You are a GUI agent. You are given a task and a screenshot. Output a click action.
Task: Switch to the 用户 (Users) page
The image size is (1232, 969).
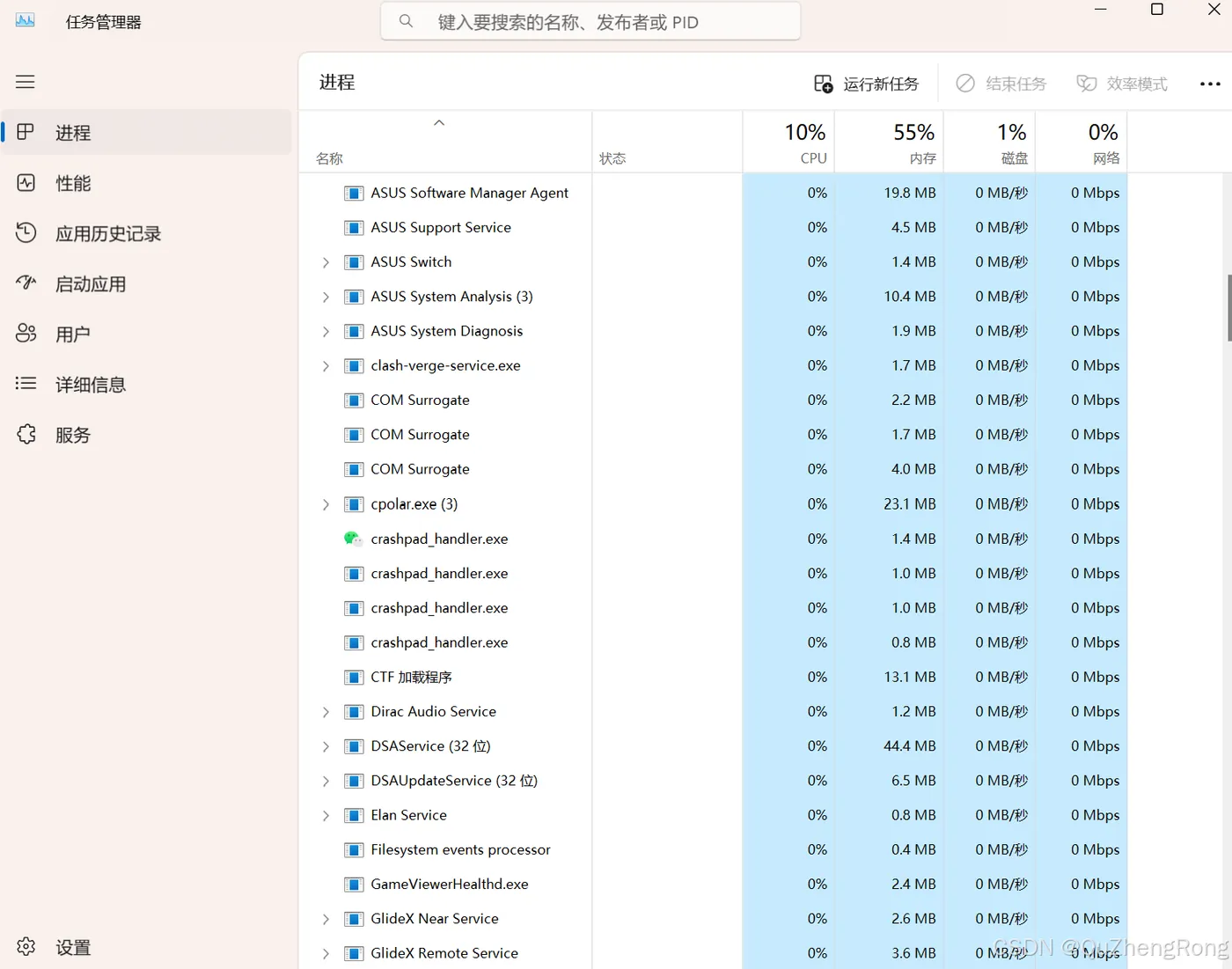pyautogui.click(x=147, y=334)
